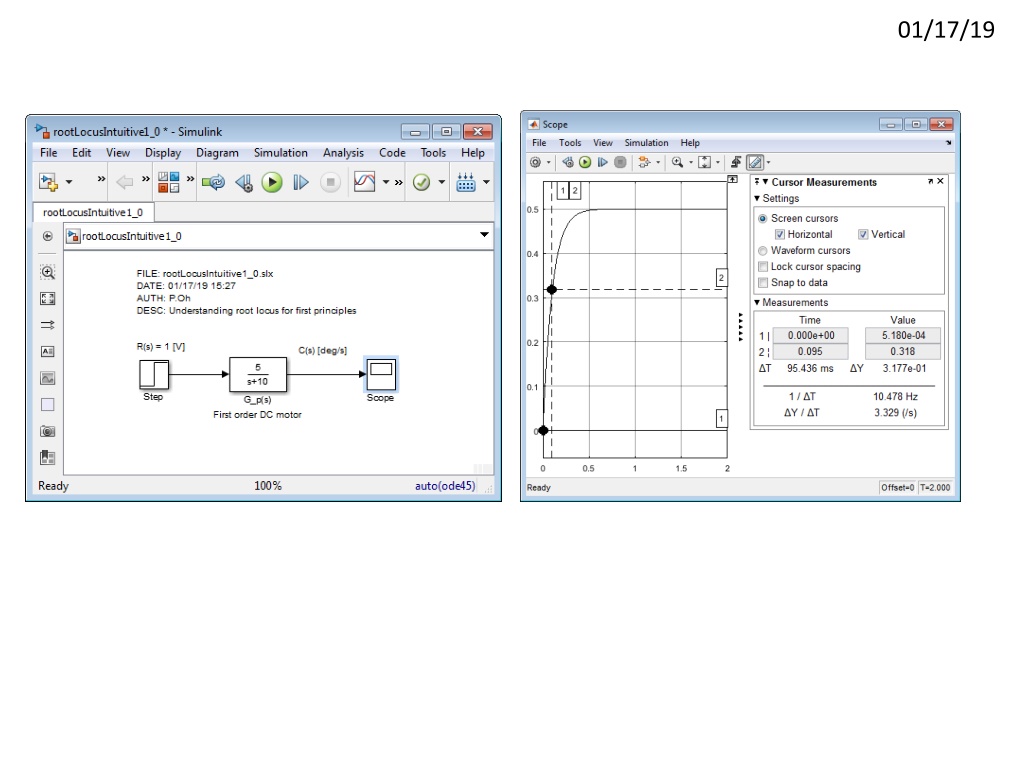Open the Display menu in Simulink
This screenshot has width=1024, height=768.
(163, 153)
